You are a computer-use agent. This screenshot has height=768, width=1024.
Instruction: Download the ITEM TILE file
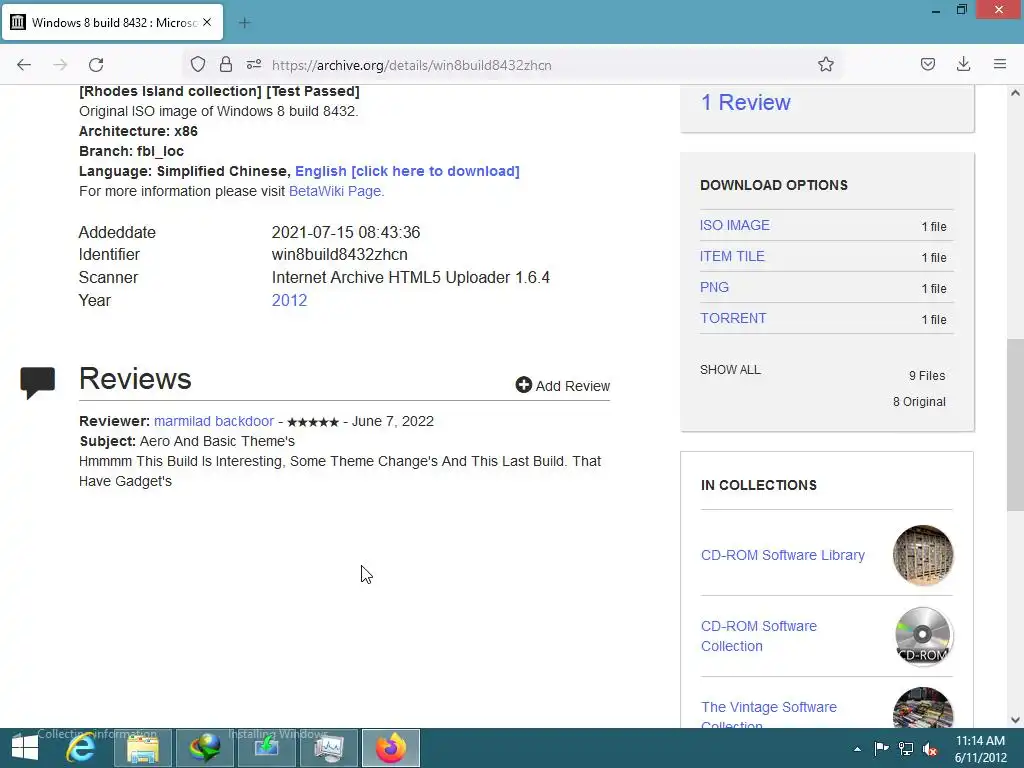732,257
